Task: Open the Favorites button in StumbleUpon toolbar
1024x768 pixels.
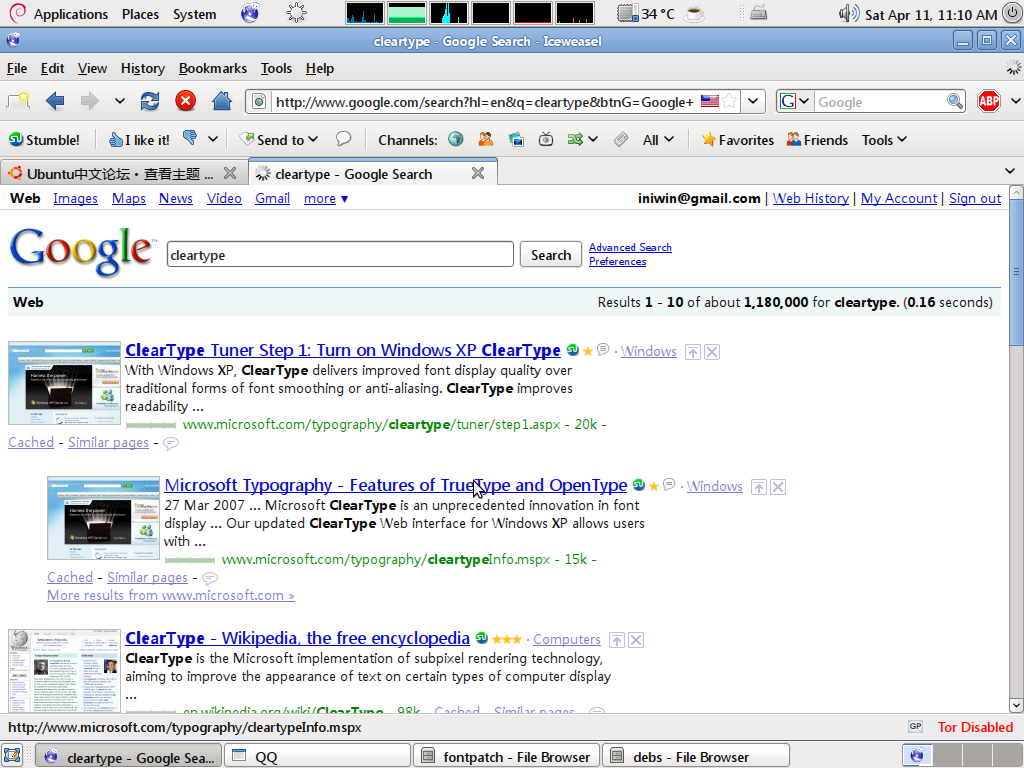Action: (737, 140)
